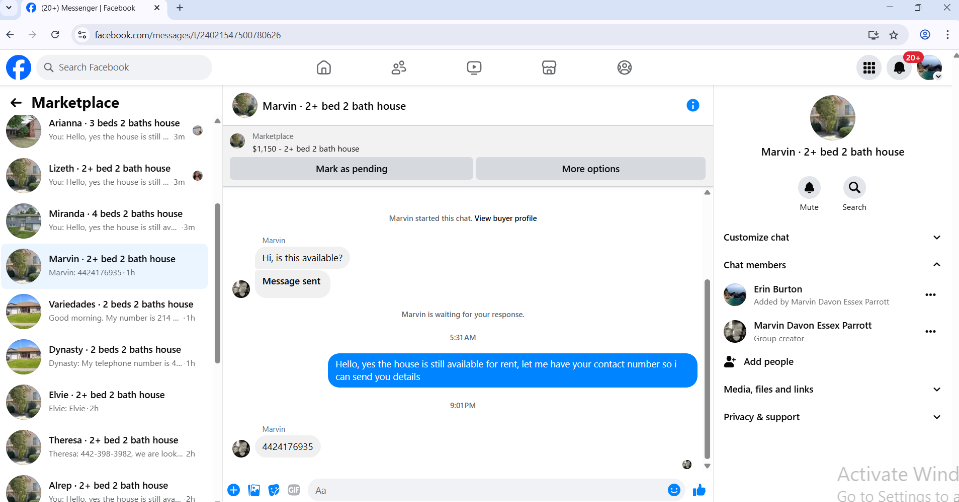Open Lizeth 2+ bed 2 bath conversation

[105, 175]
